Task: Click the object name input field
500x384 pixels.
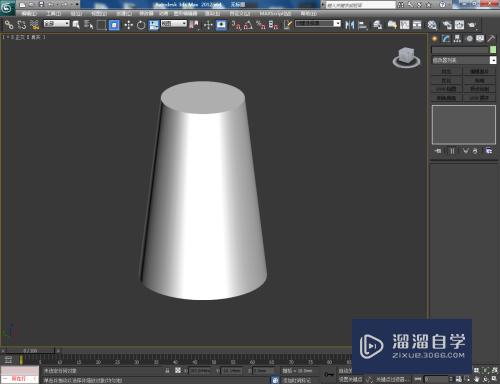Action: (x=460, y=50)
